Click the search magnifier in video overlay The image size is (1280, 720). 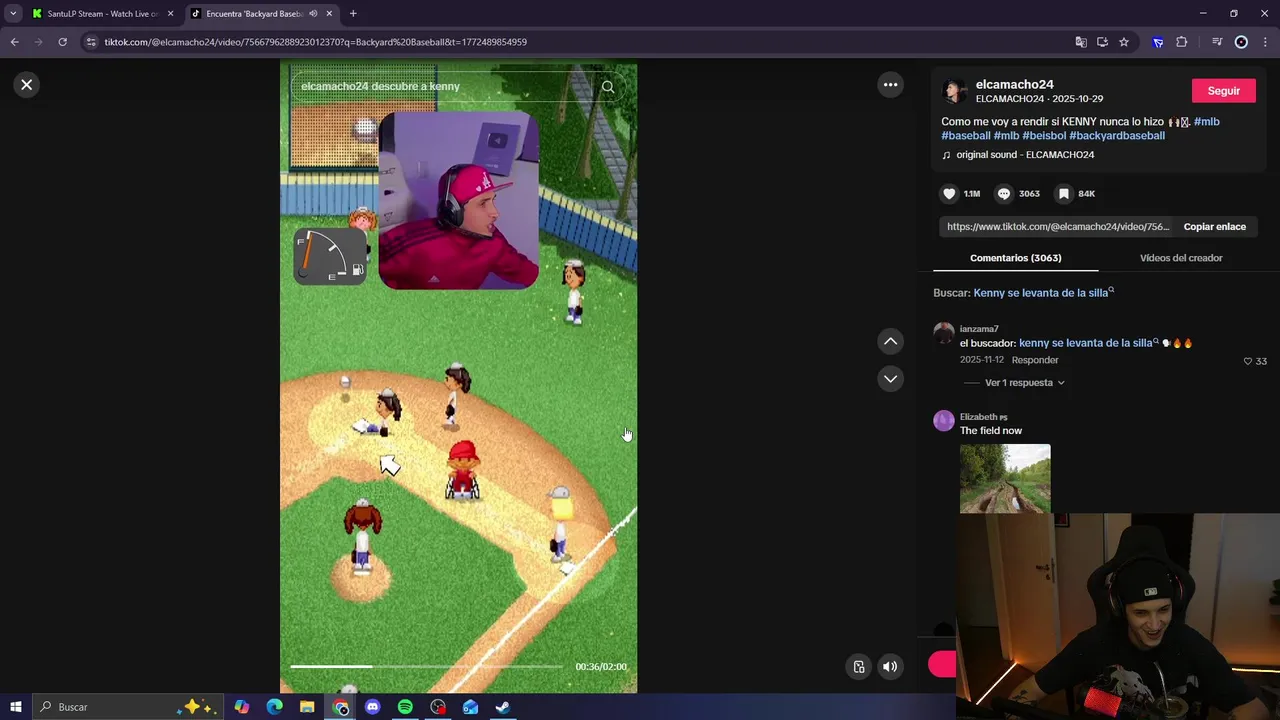607,87
